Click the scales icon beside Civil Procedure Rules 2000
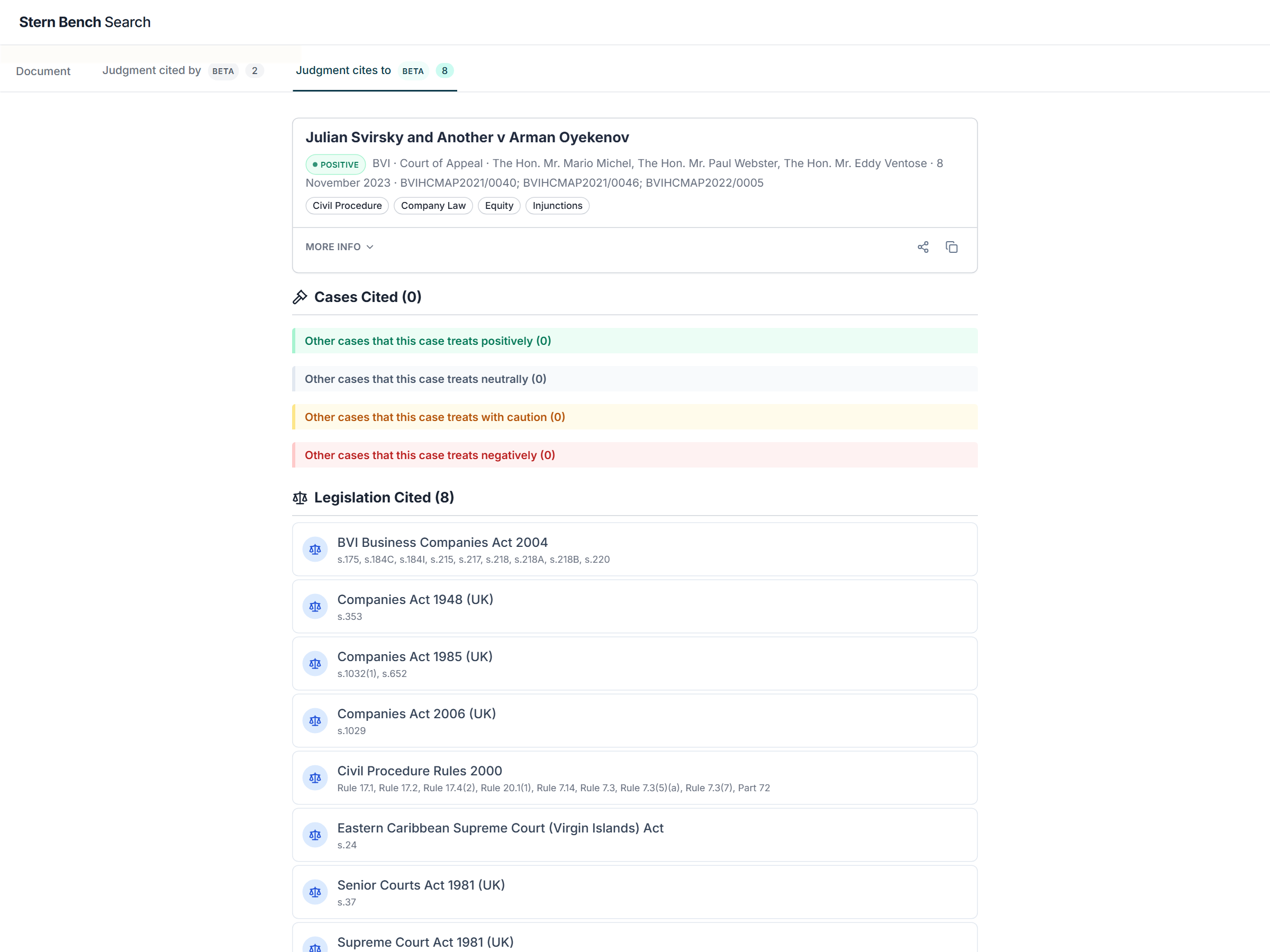 click(x=315, y=777)
